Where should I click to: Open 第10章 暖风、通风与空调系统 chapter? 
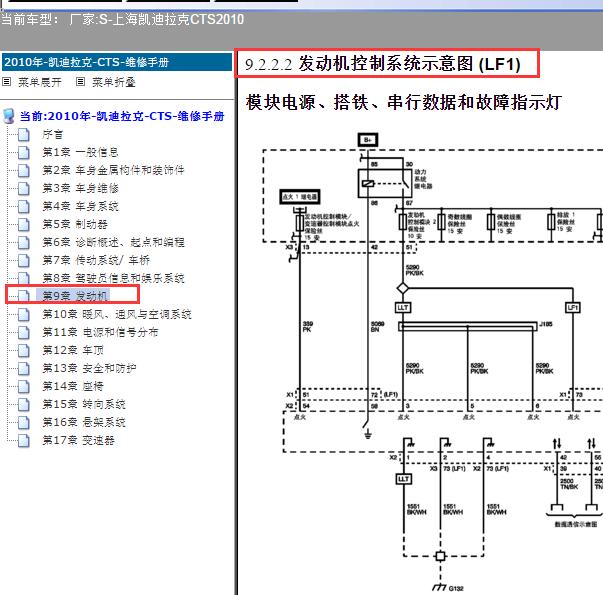[117, 314]
